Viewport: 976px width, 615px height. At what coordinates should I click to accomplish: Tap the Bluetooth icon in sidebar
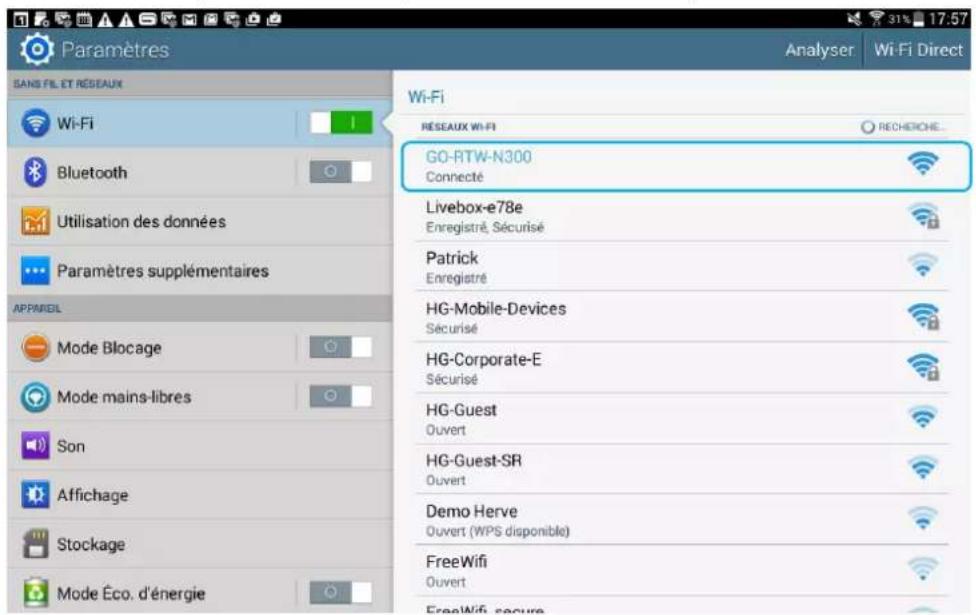coord(35,172)
